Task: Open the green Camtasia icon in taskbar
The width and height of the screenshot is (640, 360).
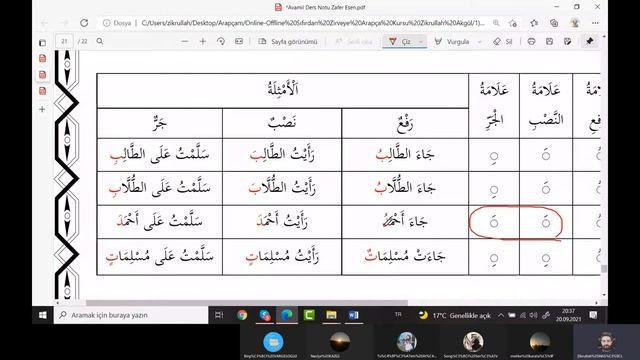Action: [x=309, y=315]
